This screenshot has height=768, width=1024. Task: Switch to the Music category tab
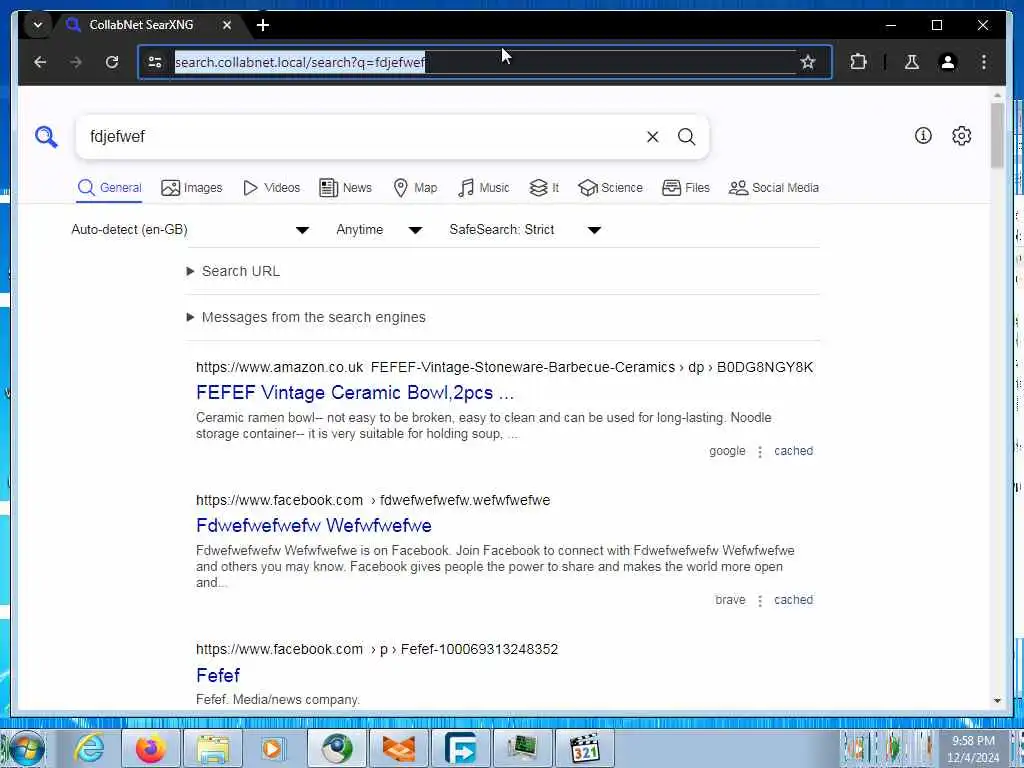point(483,188)
